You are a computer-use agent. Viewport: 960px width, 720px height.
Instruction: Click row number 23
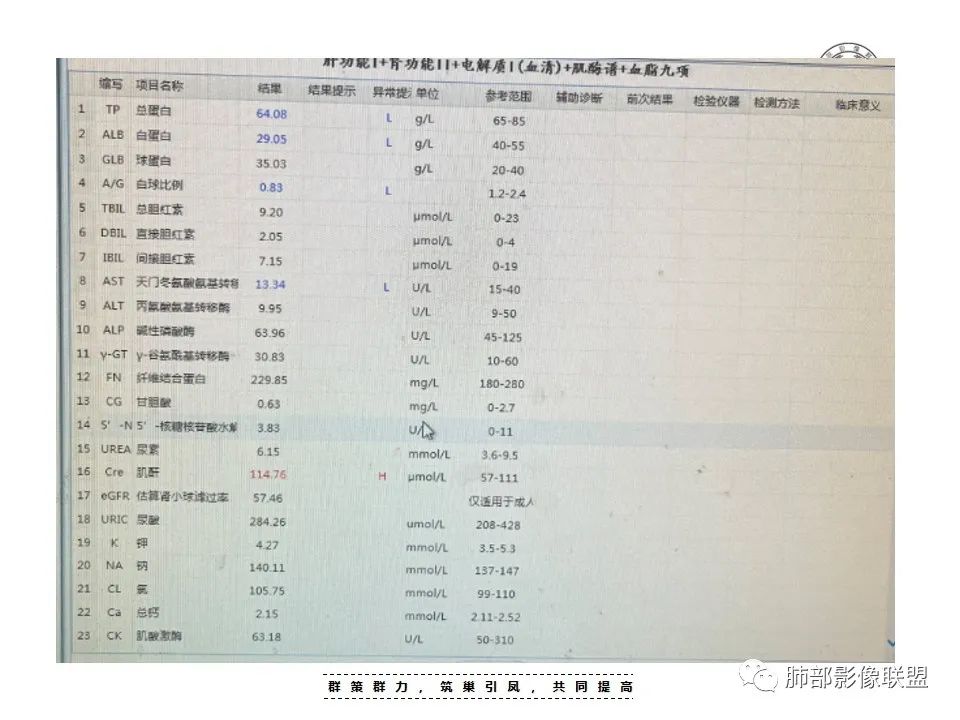83,636
